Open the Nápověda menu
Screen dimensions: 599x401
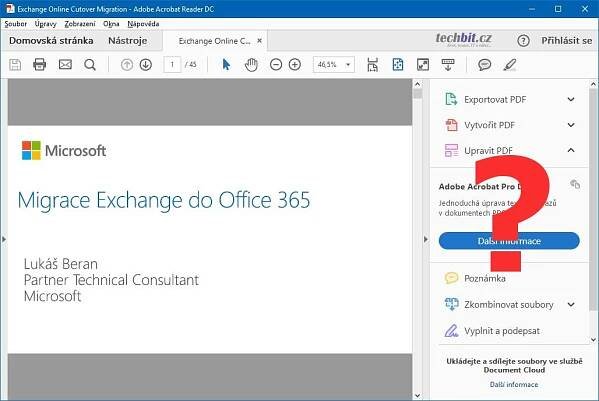click(143, 24)
